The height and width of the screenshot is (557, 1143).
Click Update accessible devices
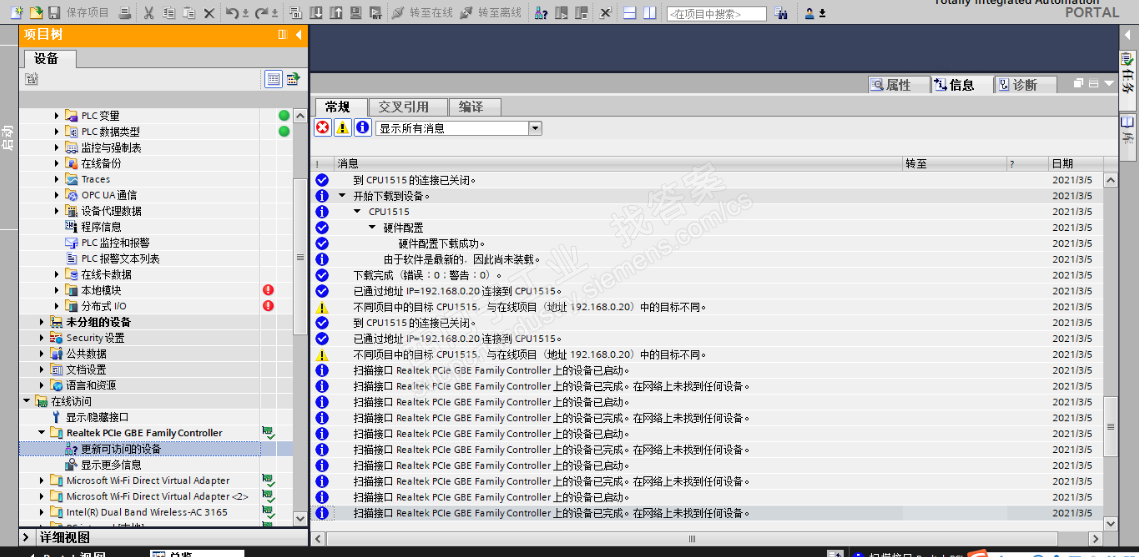pos(114,449)
